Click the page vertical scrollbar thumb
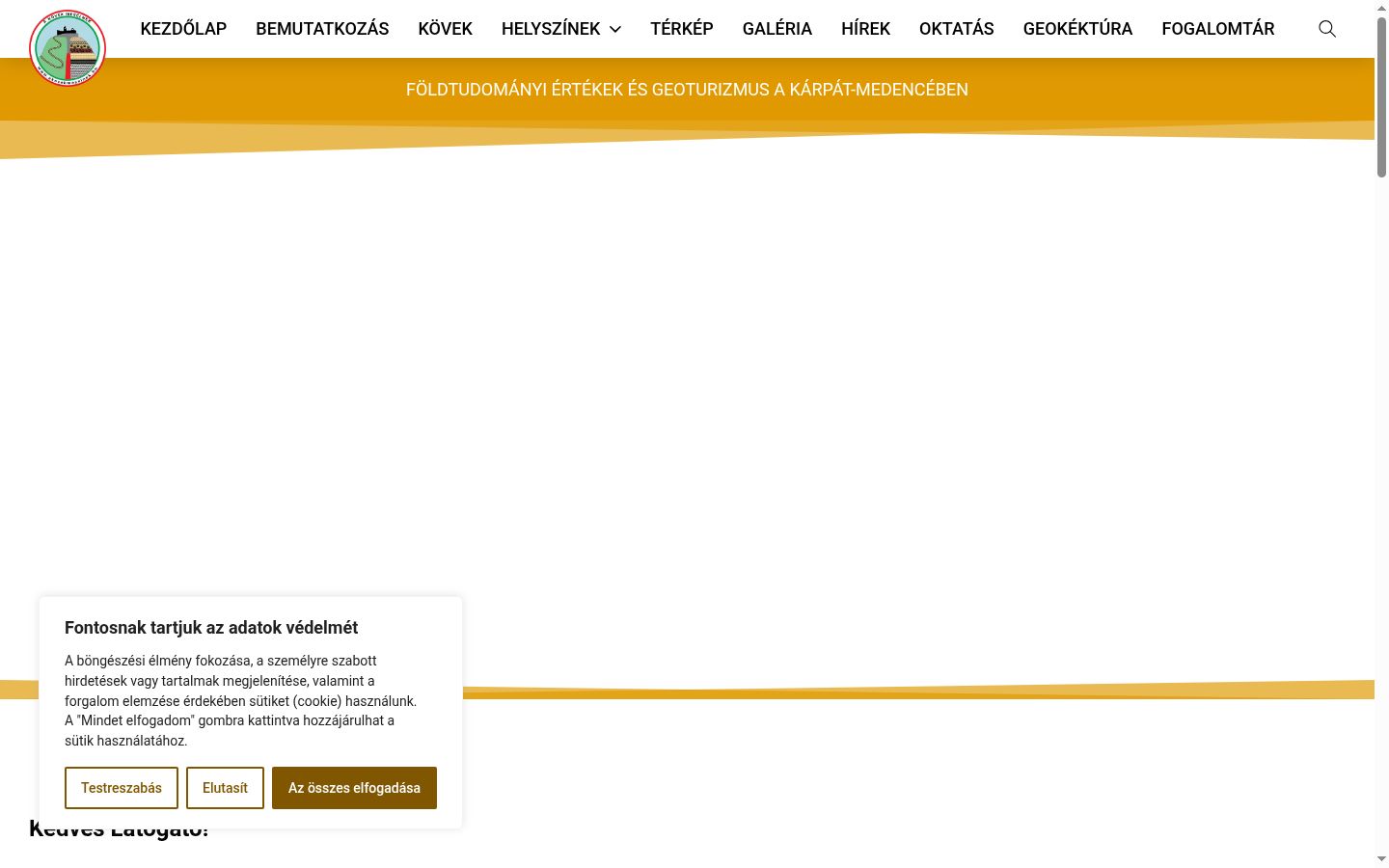Screen dimensions: 1389x868 [1381, 96]
